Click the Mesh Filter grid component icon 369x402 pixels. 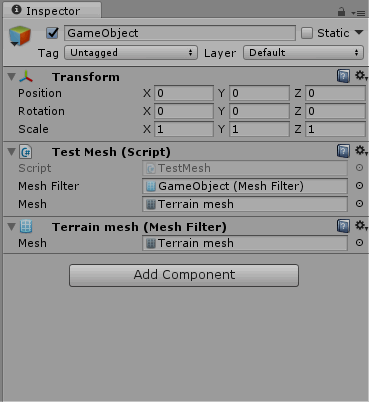point(26,227)
